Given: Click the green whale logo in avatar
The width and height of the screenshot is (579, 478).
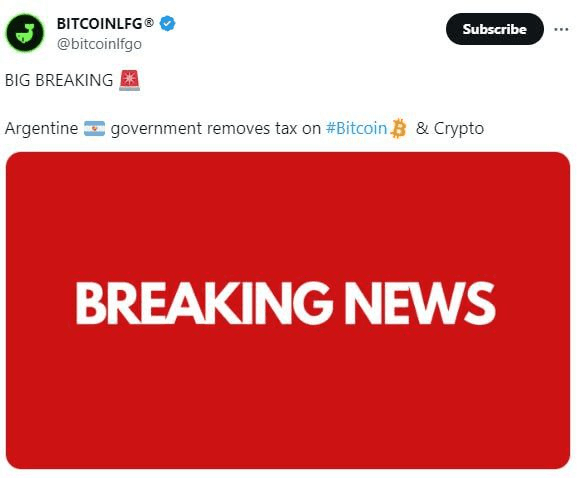Looking at the screenshot, I should tap(25, 33).
